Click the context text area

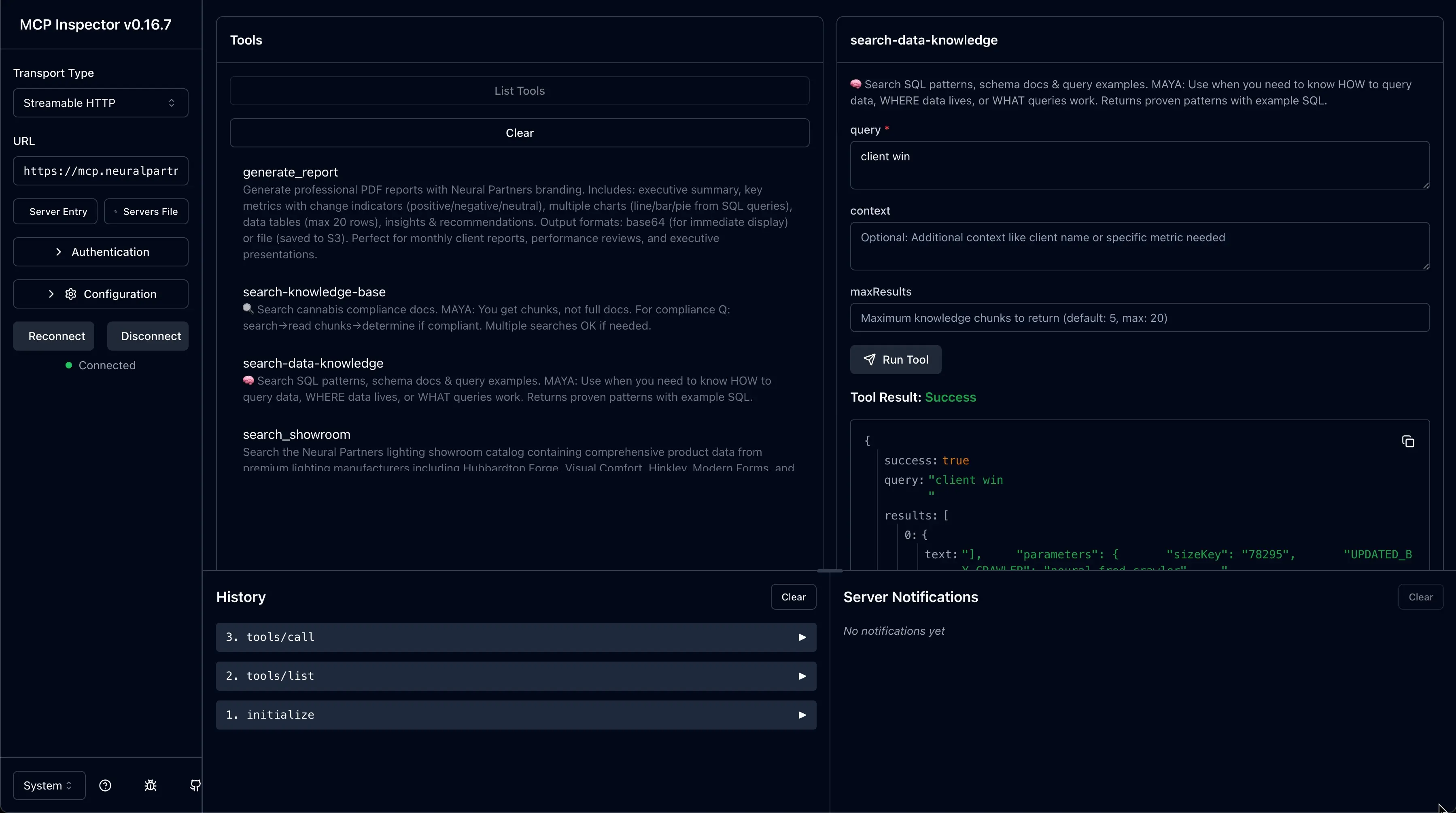click(1139, 246)
